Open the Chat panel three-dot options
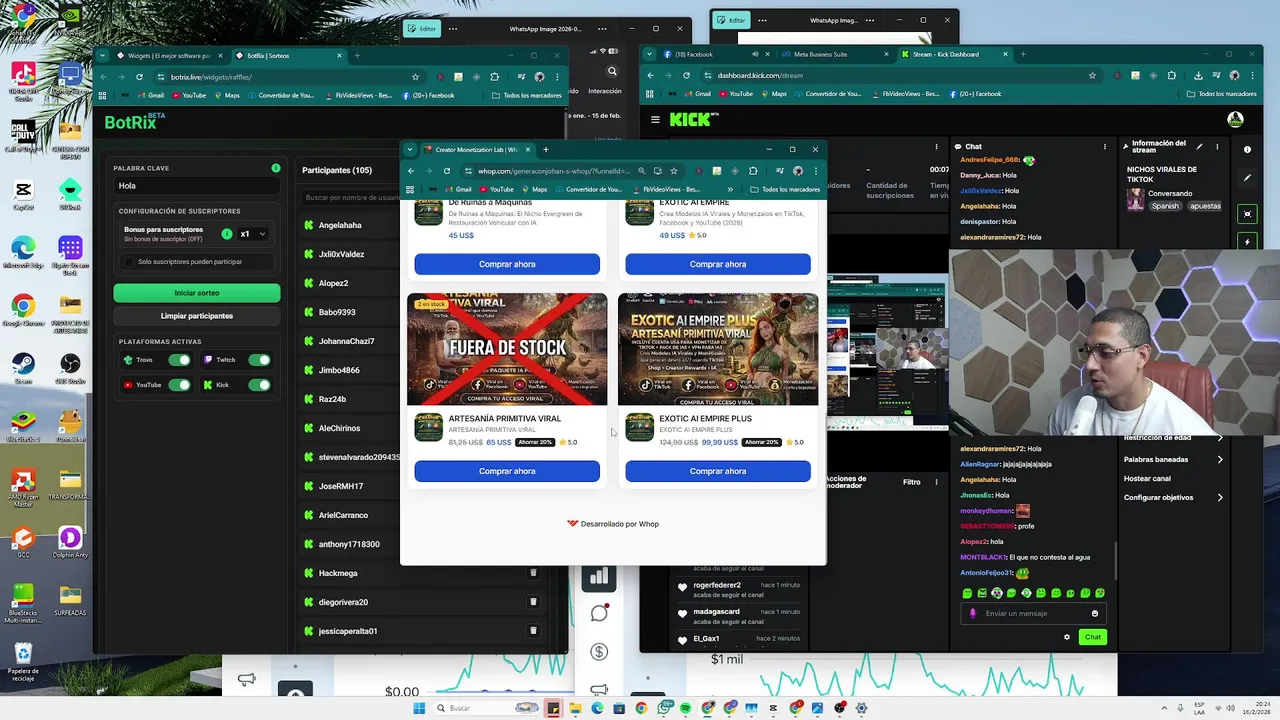The image size is (1280, 720). coord(1105,147)
